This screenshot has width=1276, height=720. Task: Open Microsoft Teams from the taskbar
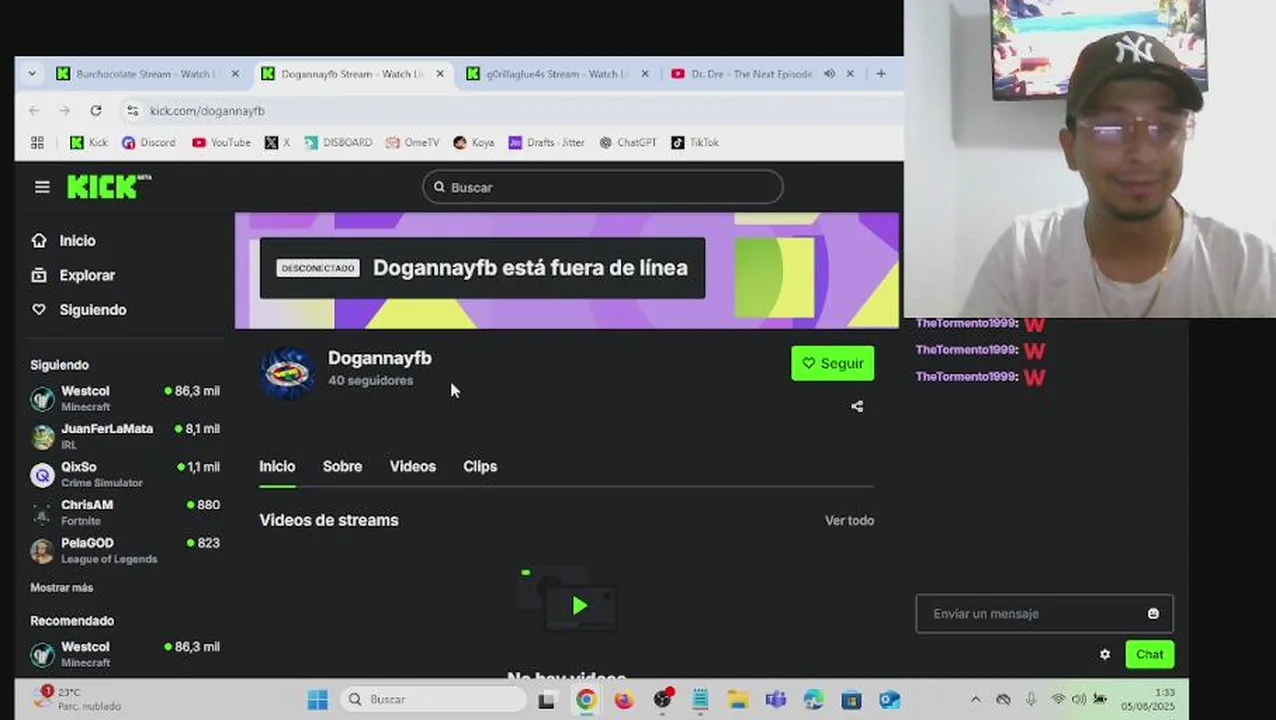tap(776, 700)
